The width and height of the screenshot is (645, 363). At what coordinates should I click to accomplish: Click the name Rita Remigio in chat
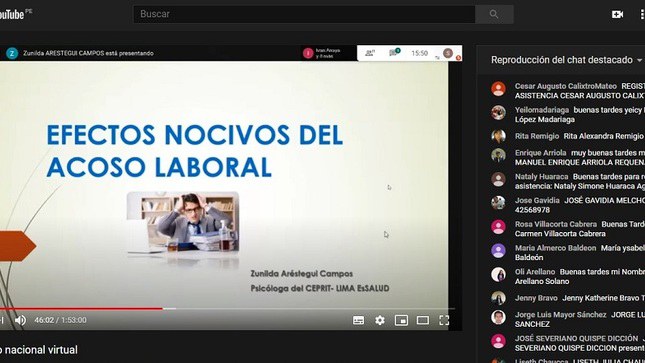537,136
